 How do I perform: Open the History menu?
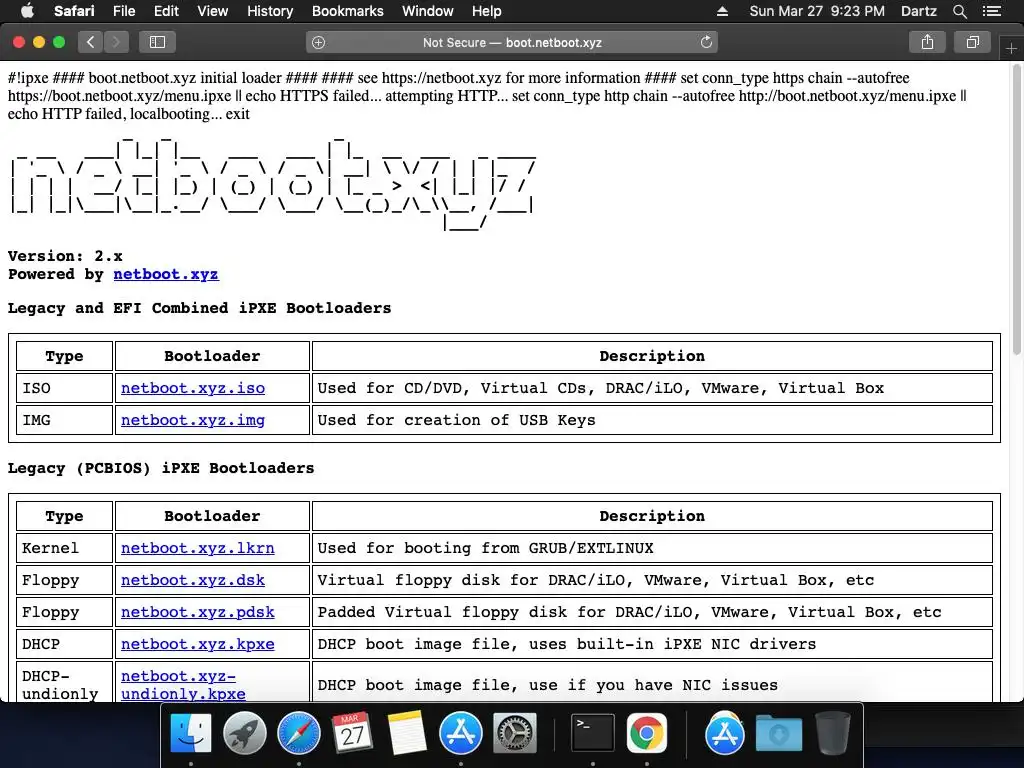pos(270,11)
